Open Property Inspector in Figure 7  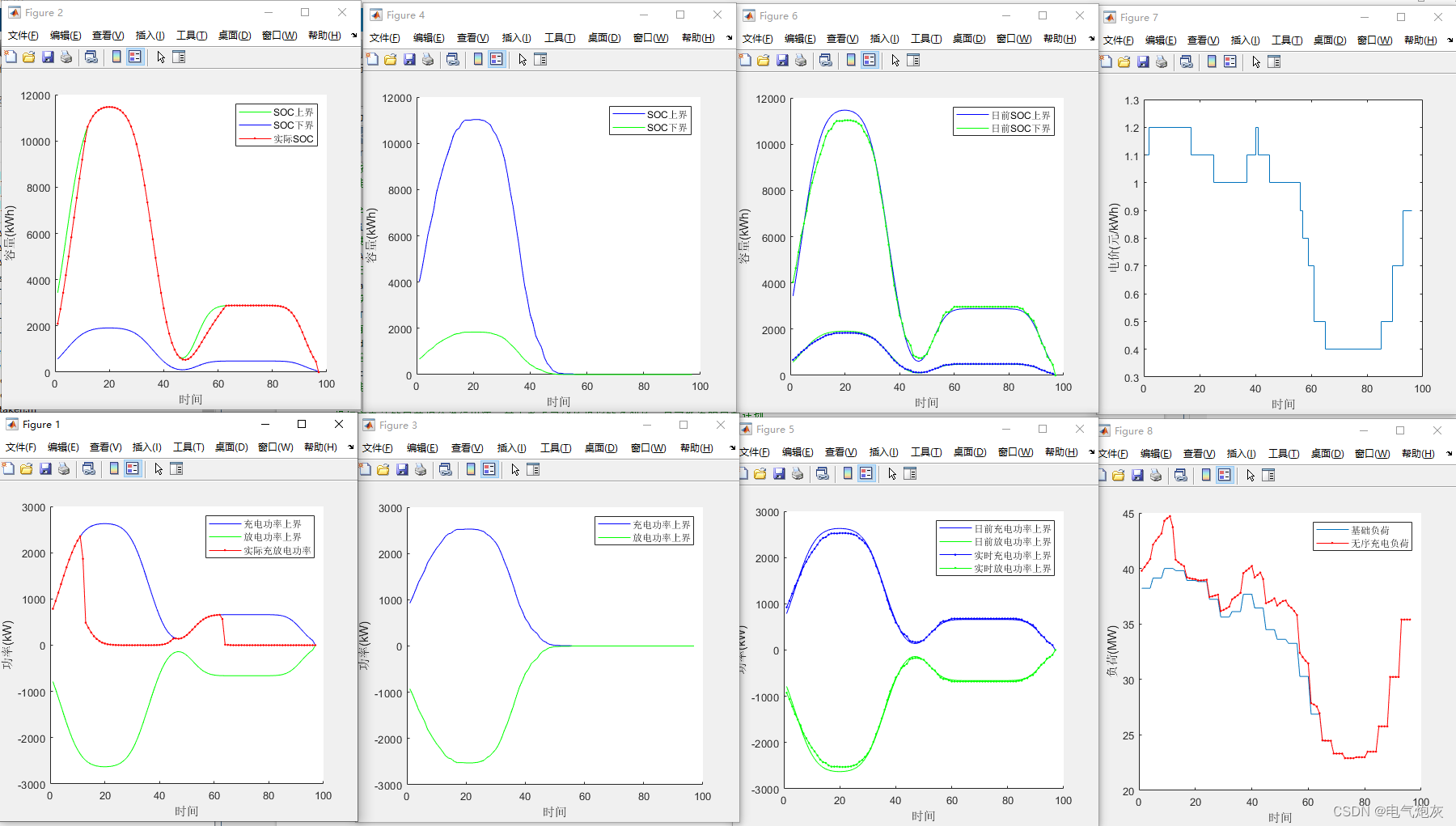1274,61
